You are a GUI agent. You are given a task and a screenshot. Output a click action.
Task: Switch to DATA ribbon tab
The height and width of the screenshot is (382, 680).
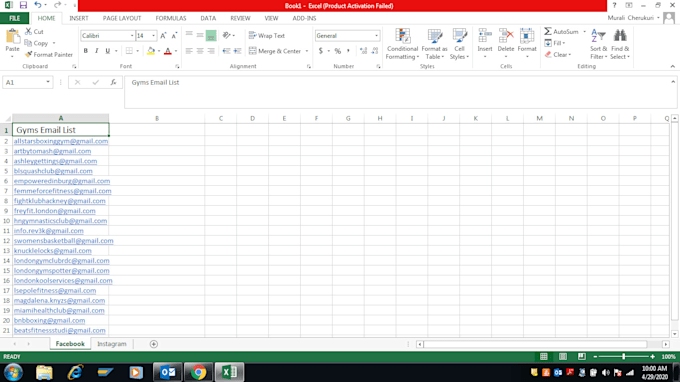[208, 18]
